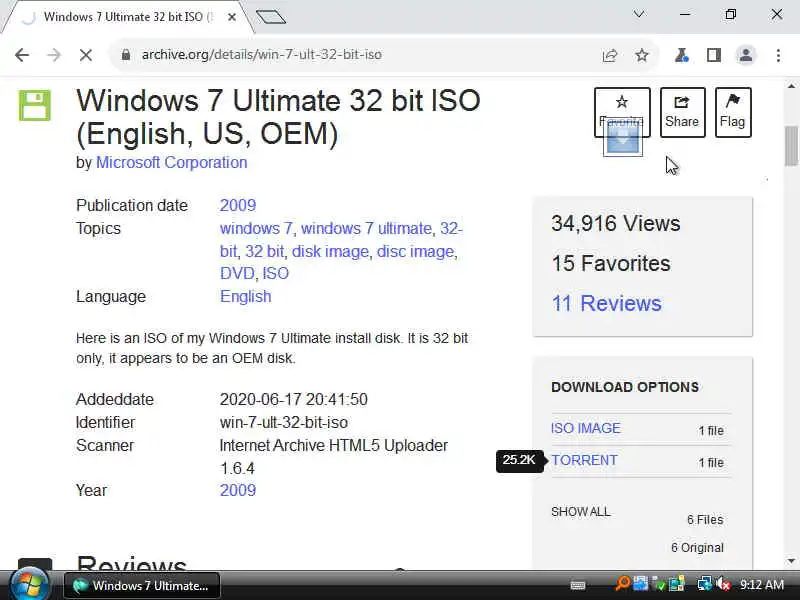Click the network connection tray icon
The height and width of the screenshot is (600, 800).
pos(705,584)
